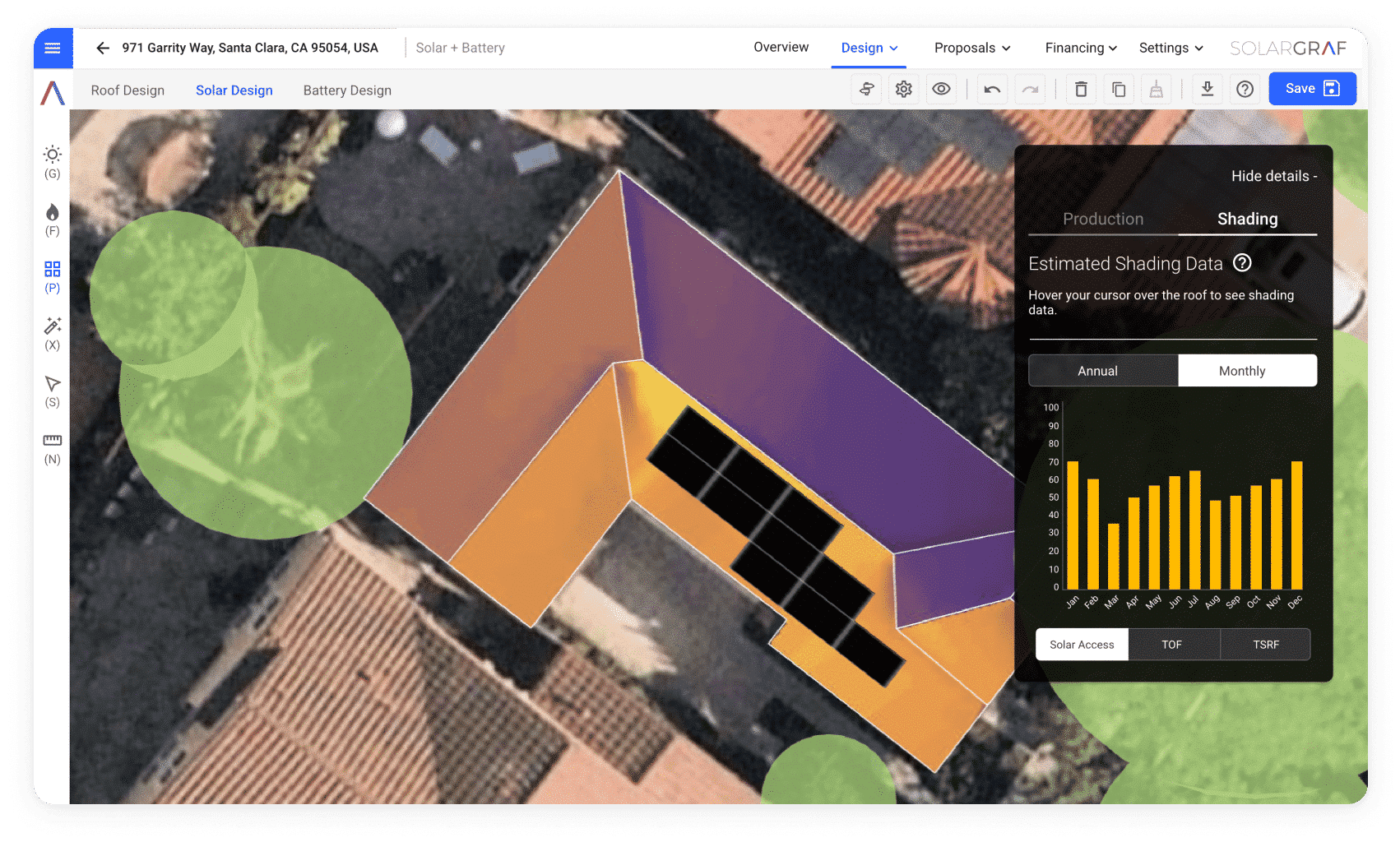Click the Solar + Battery label
The height and width of the screenshot is (842, 1400).
tap(460, 48)
